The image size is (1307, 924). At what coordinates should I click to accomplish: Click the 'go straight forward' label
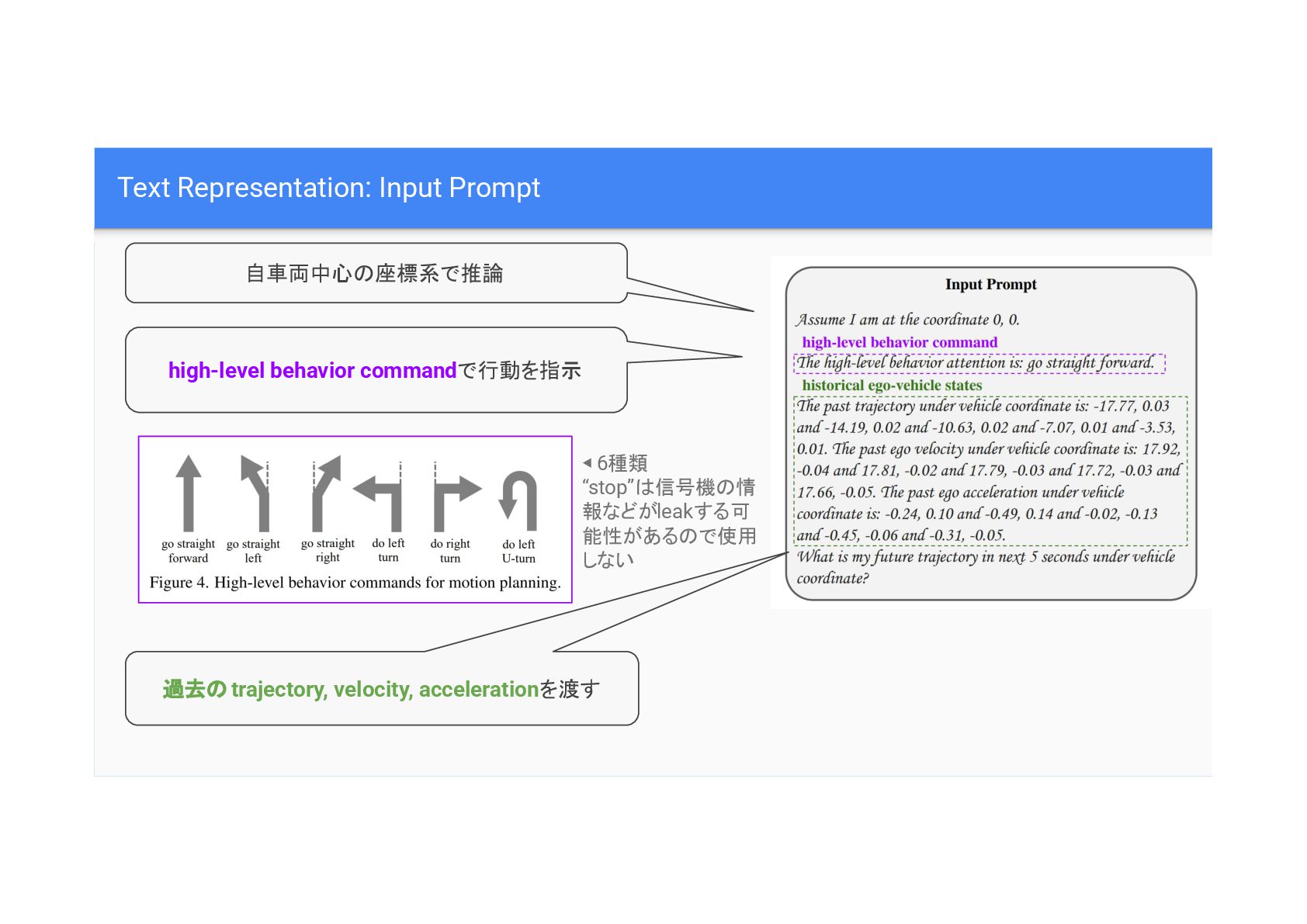pos(188,551)
